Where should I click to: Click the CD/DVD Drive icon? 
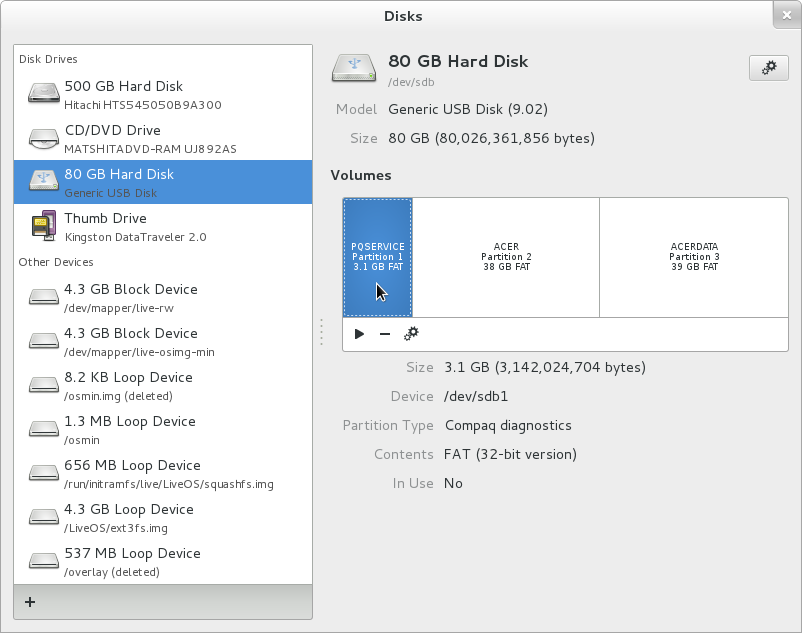pyautogui.click(x=43, y=138)
